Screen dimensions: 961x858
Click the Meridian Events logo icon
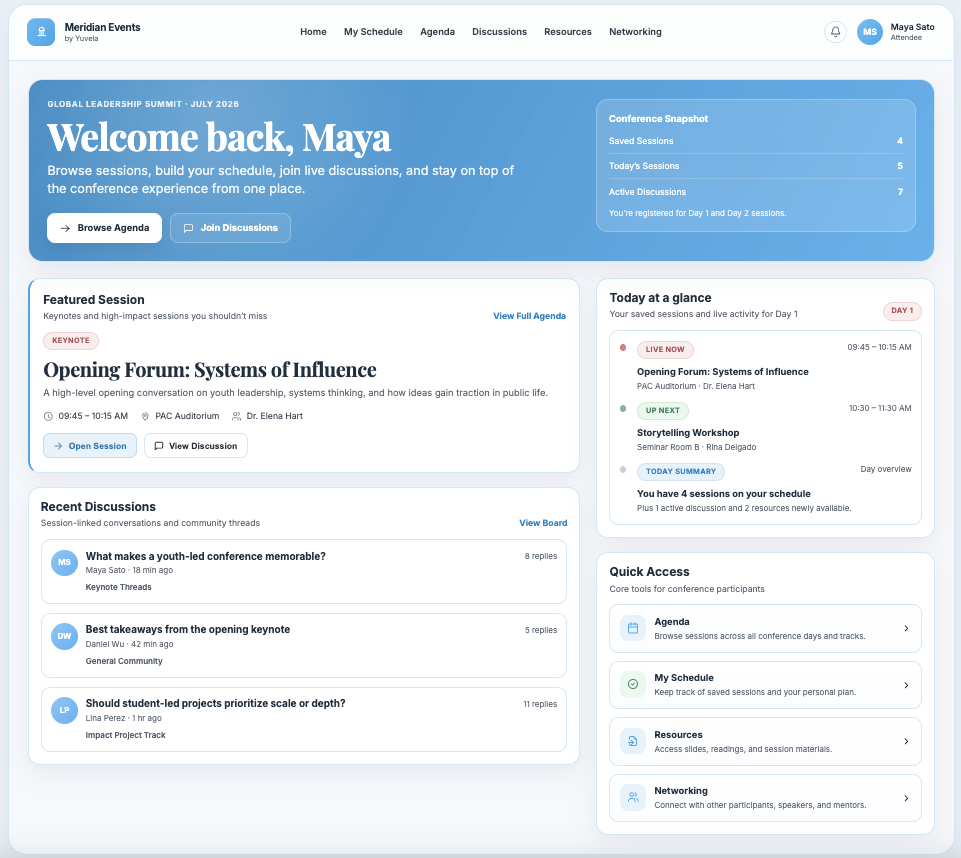point(40,32)
